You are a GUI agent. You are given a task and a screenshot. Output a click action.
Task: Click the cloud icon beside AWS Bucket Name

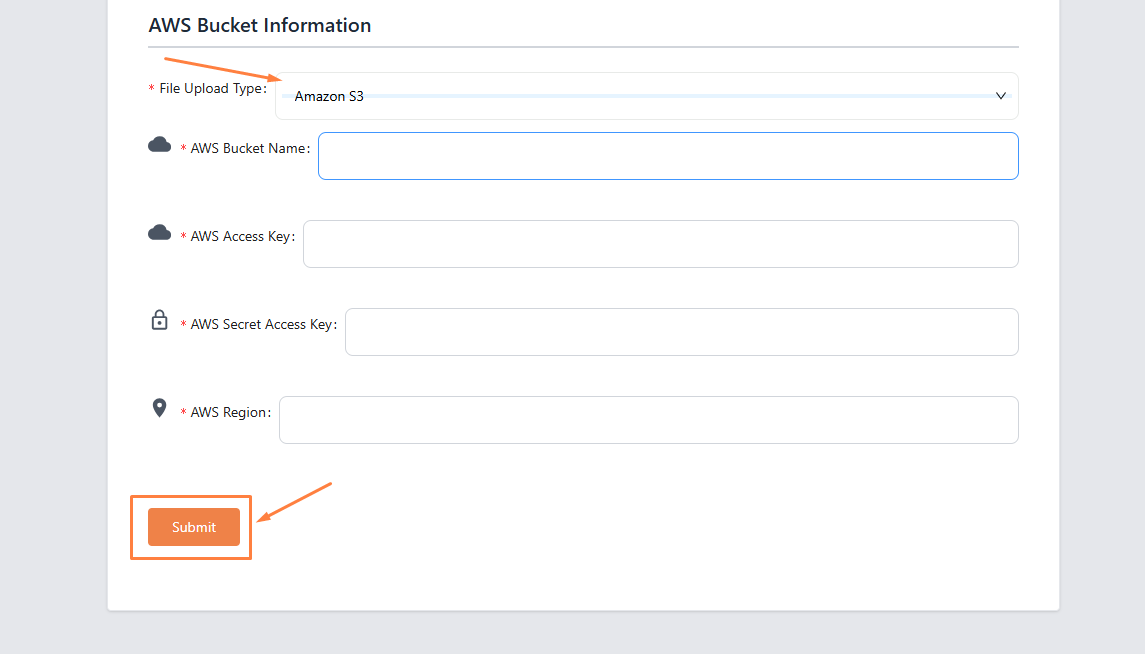click(159, 145)
